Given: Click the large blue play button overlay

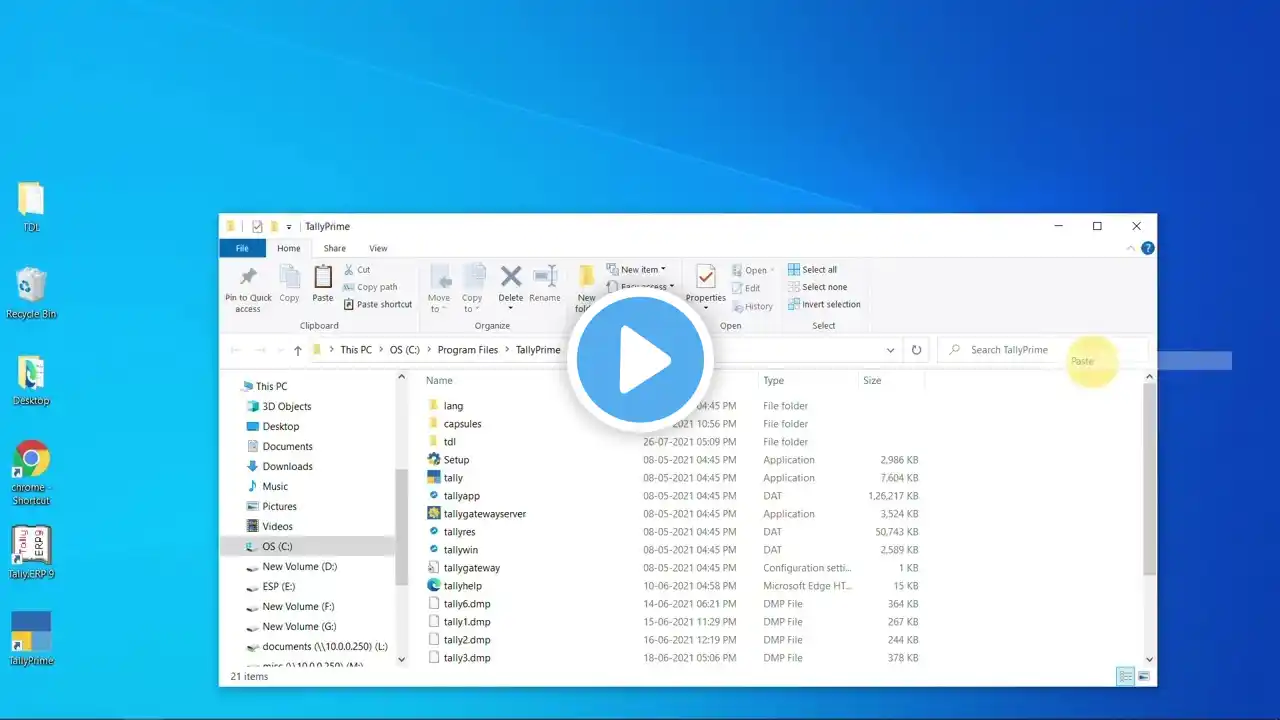Looking at the screenshot, I should tap(640, 361).
